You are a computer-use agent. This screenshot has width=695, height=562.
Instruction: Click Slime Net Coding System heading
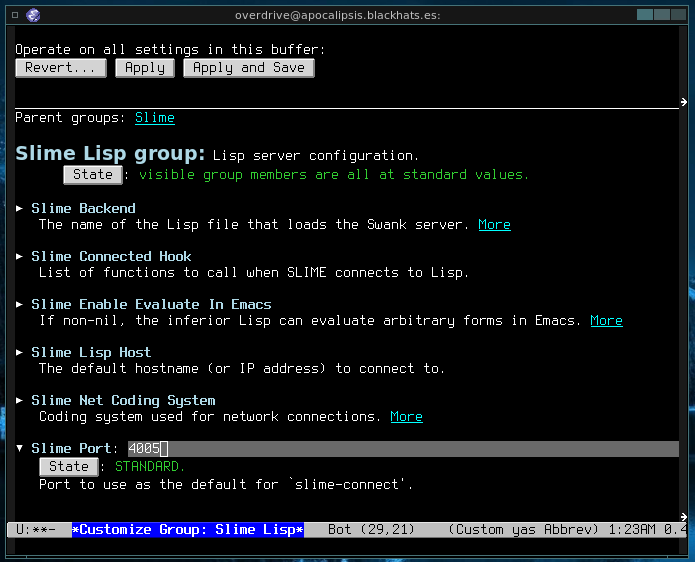(x=123, y=400)
